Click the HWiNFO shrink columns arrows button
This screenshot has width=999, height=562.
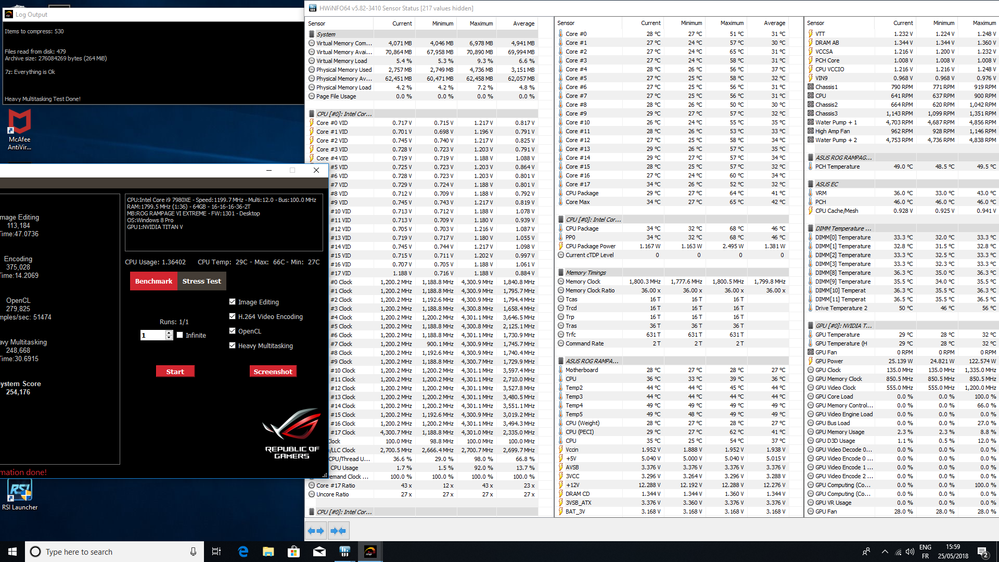coord(338,530)
